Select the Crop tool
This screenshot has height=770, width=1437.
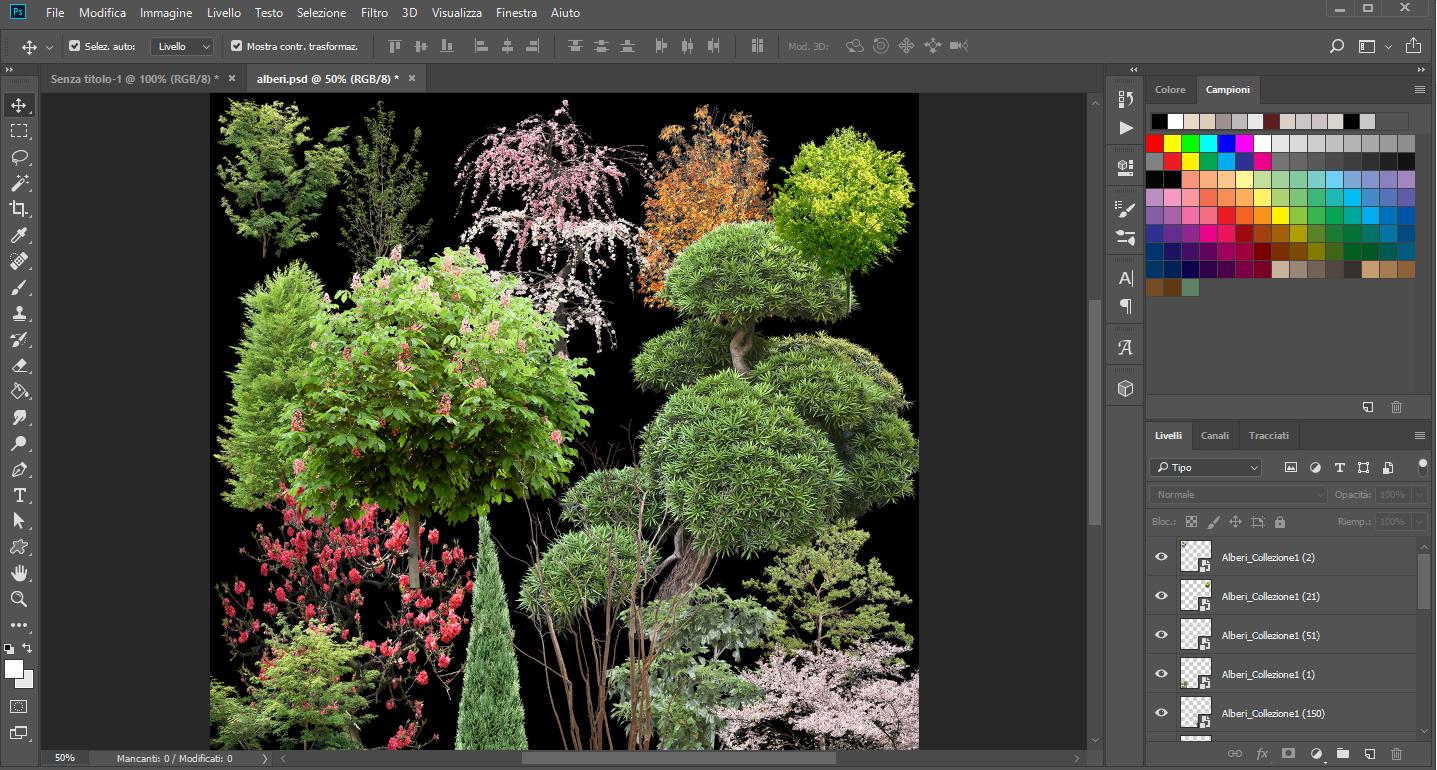coord(20,209)
